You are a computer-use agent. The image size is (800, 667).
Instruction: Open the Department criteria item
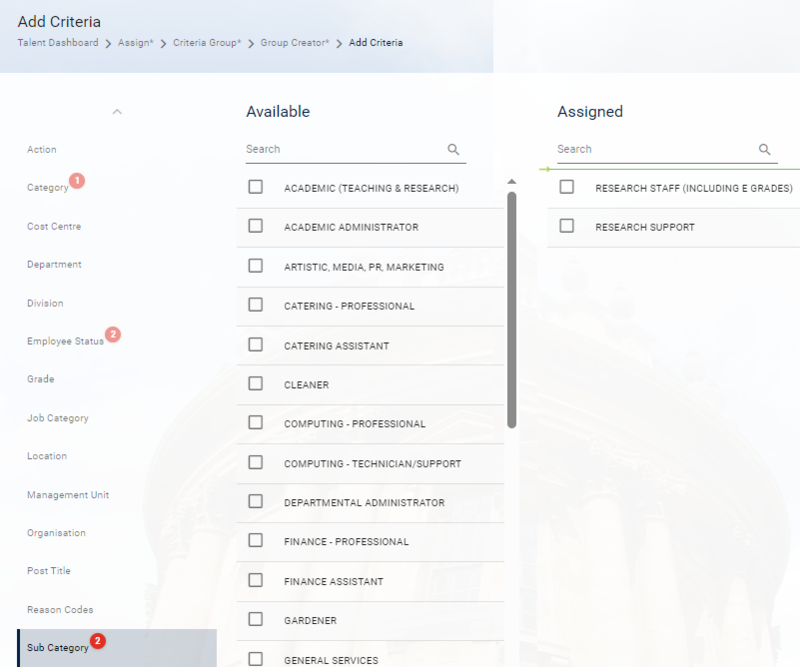(x=54, y=265)
